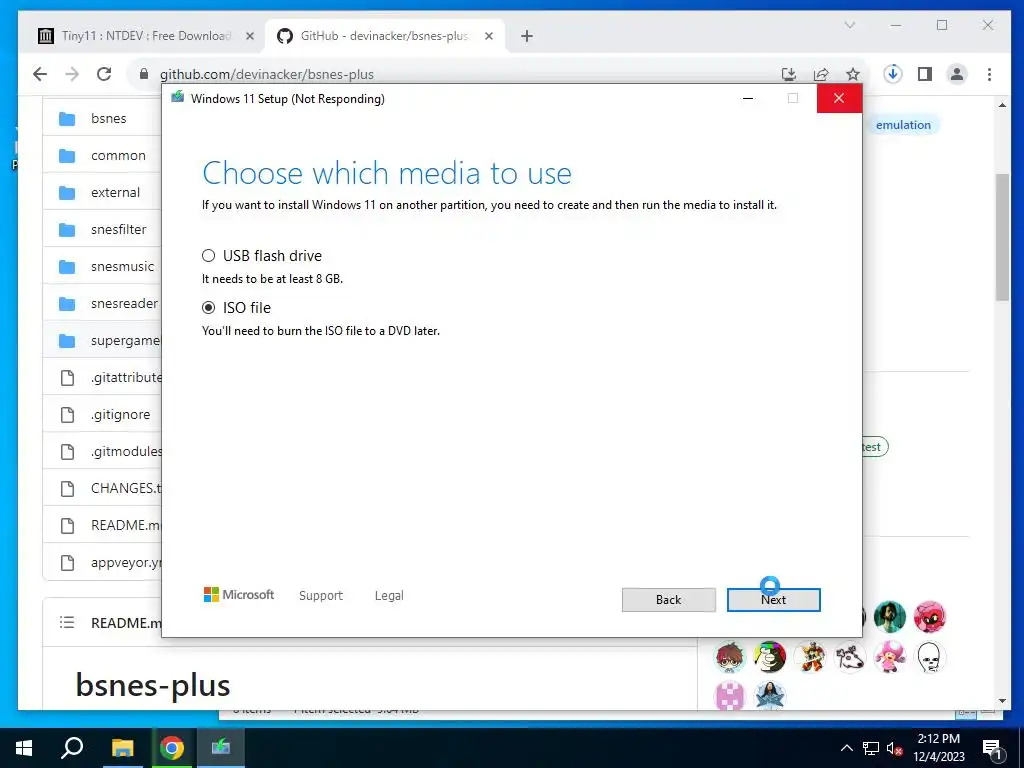The image size is (1024, 768).
Task: Select the USB flash drive radio option
Action: click(208, 255)
